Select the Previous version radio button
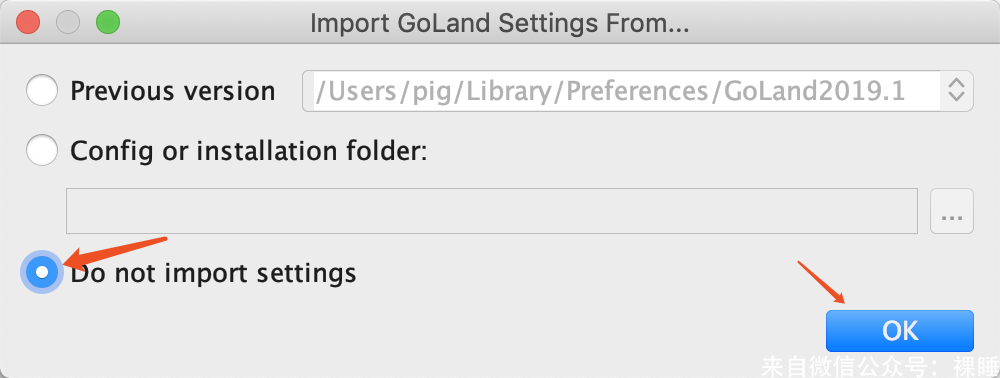Viewport: 1000px width, 378px height. (x=42, y=91)
